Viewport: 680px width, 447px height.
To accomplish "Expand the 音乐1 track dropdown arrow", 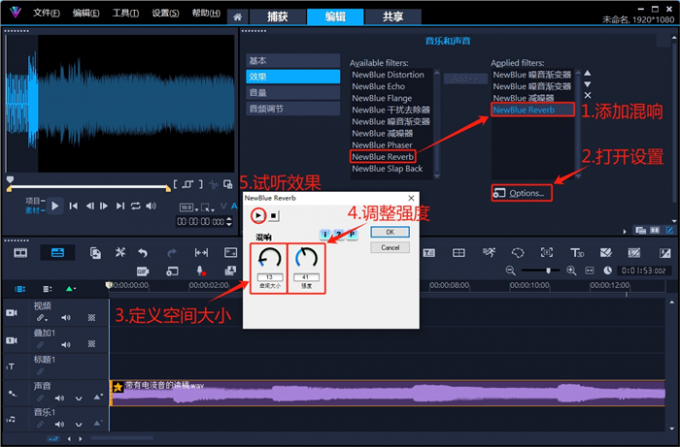I will [78, 425].
